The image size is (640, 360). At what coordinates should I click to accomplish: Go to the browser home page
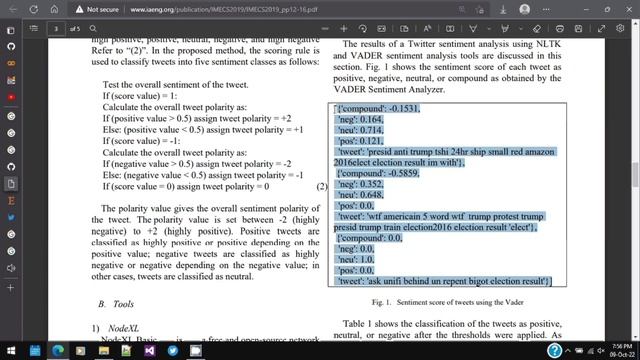[x=54, y=9]
